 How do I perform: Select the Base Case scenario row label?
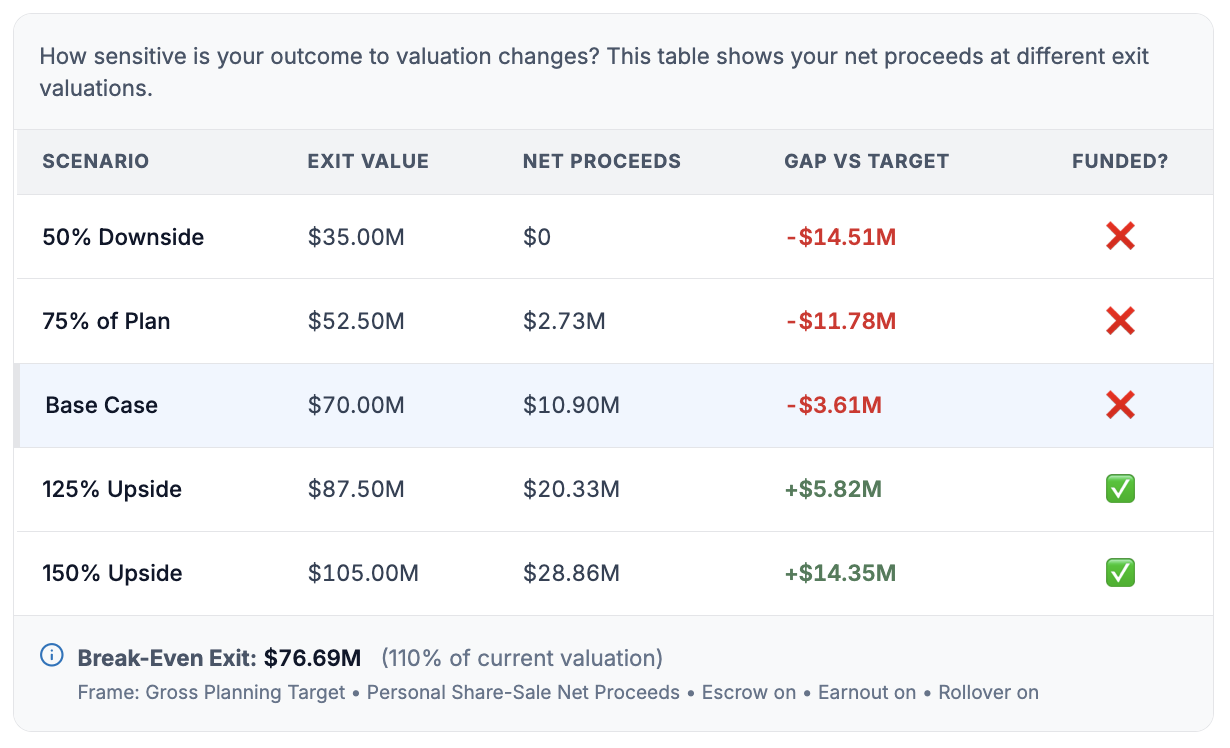coord(102,405)
